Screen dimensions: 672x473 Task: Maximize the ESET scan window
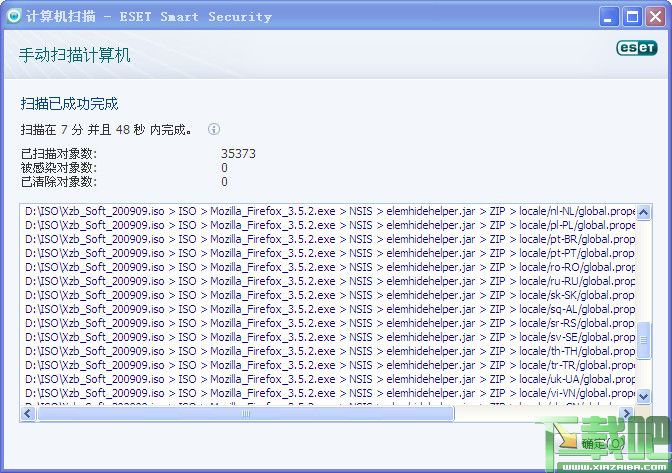(632, 17)
